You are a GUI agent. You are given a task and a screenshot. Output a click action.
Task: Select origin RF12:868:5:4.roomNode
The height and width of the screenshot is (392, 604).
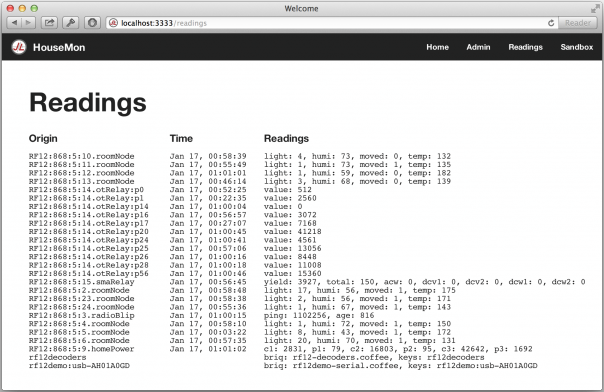click(79, 324)
